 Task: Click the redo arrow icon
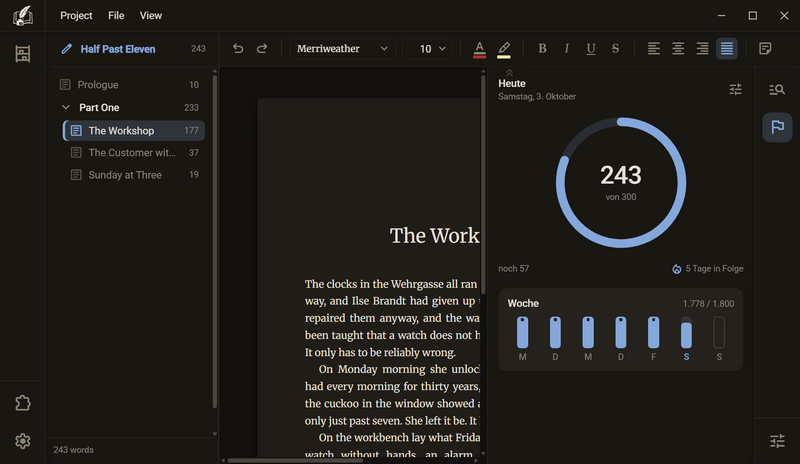click(x=262, y=48)
